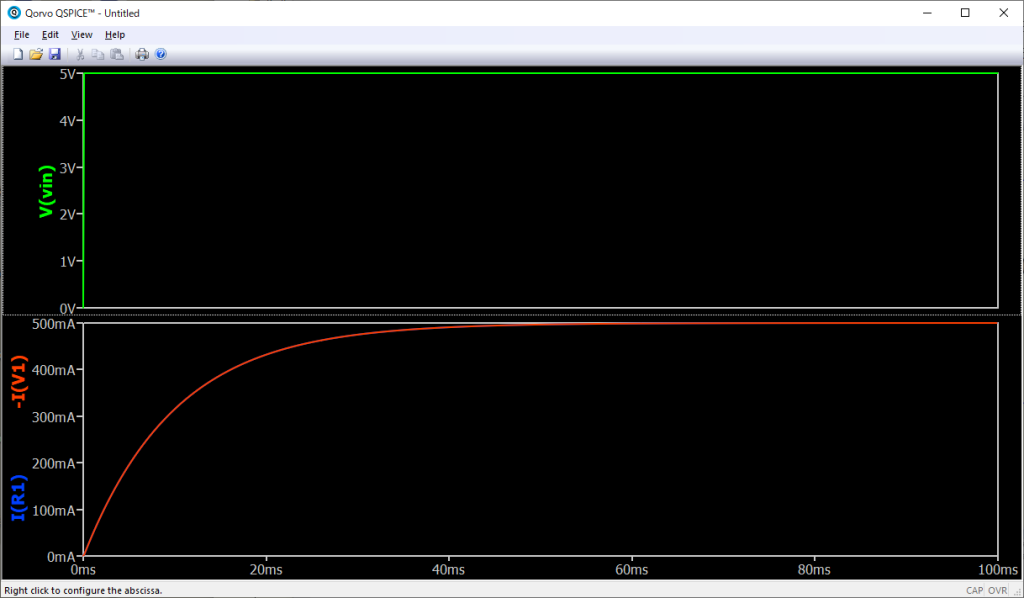Open the Help menu

click(115, 35)
